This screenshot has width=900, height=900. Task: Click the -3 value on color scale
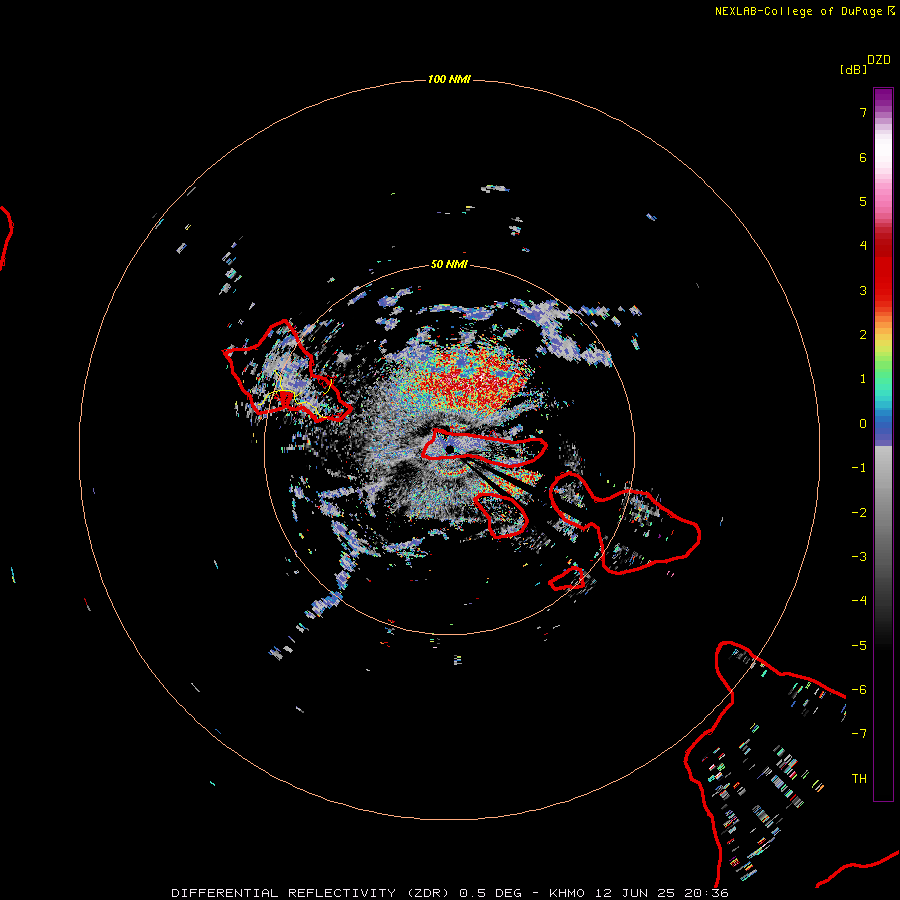[x=859, y=556]
